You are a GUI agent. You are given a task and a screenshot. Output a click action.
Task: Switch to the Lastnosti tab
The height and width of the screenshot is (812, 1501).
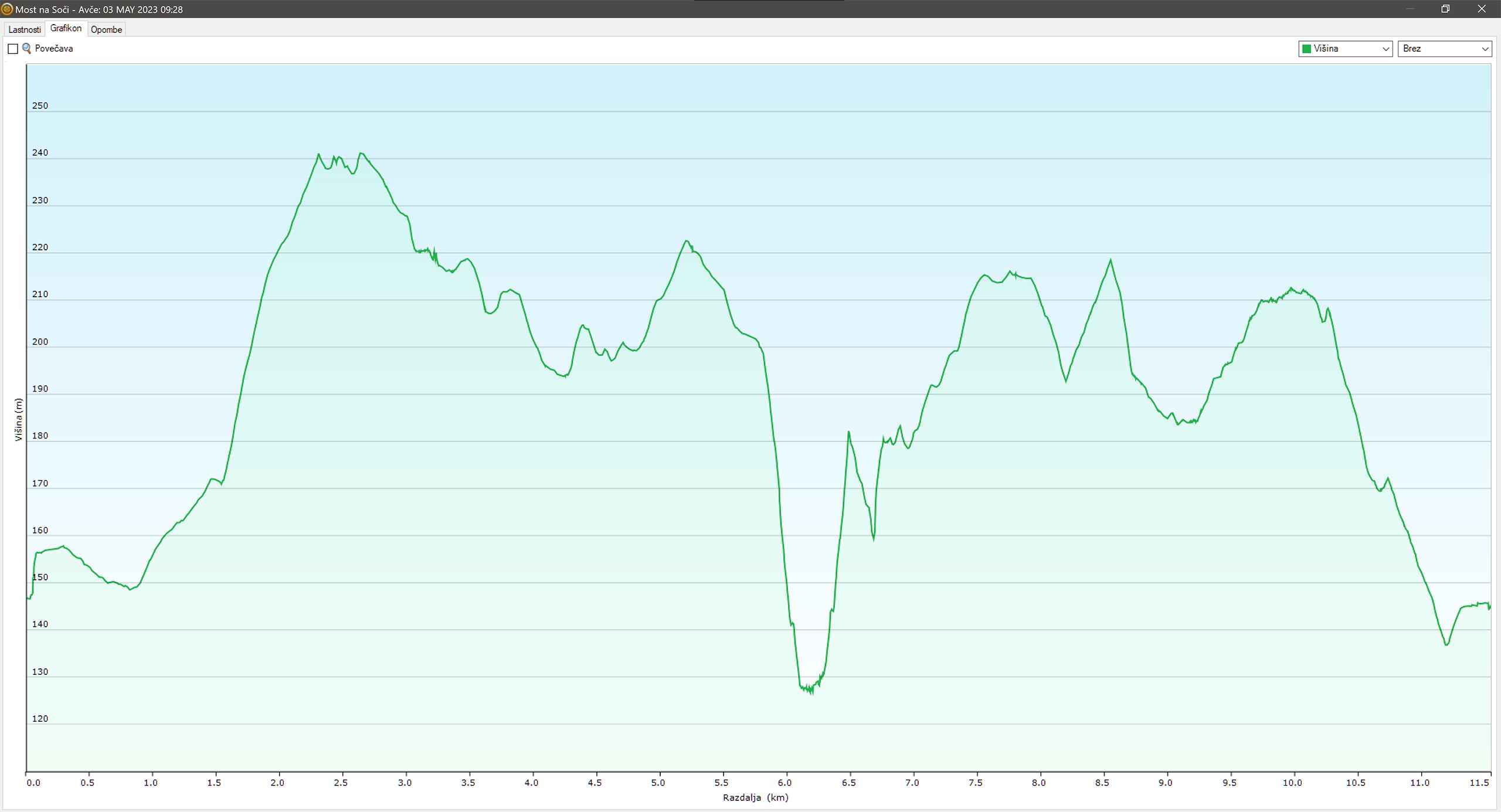[x=25, y=29]
